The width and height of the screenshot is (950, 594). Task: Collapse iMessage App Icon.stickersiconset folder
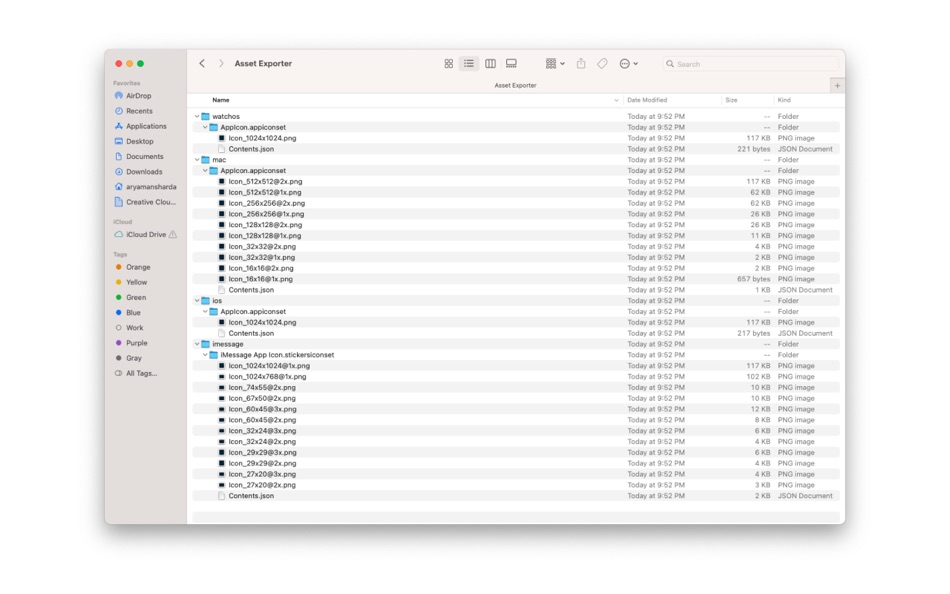pyautogui.click(x=205, y=355)
